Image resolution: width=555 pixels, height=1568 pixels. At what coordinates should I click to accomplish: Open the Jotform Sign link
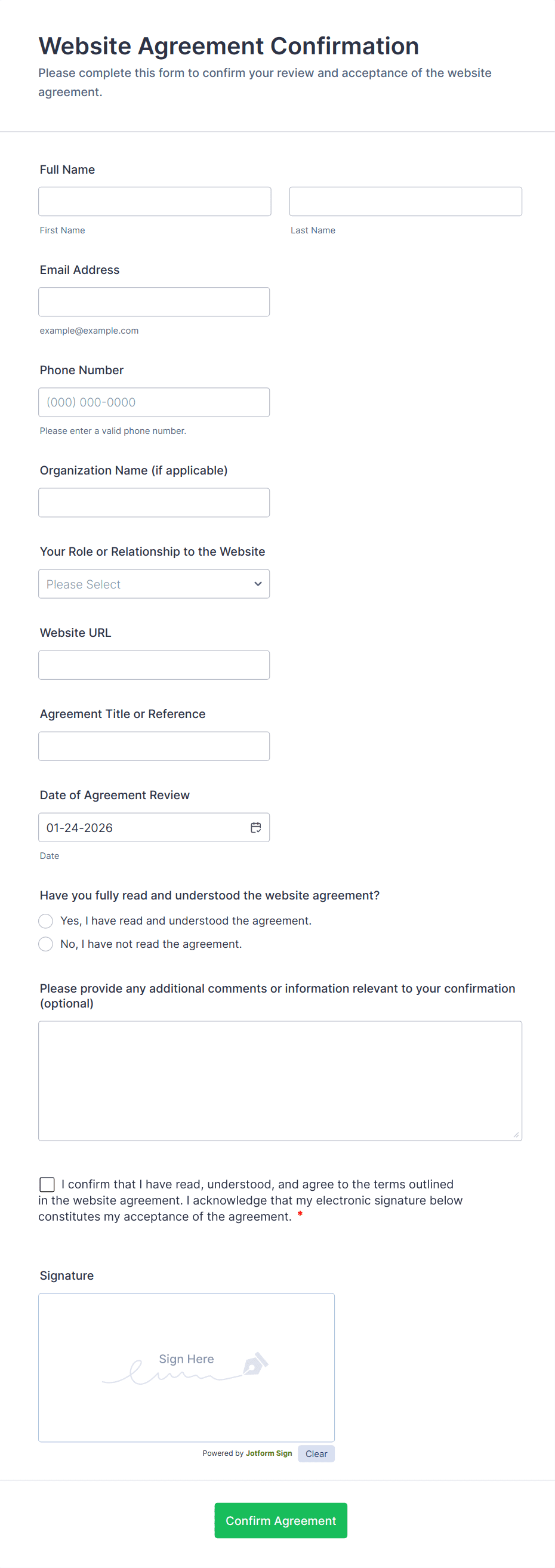click(x=269, y=1453)
